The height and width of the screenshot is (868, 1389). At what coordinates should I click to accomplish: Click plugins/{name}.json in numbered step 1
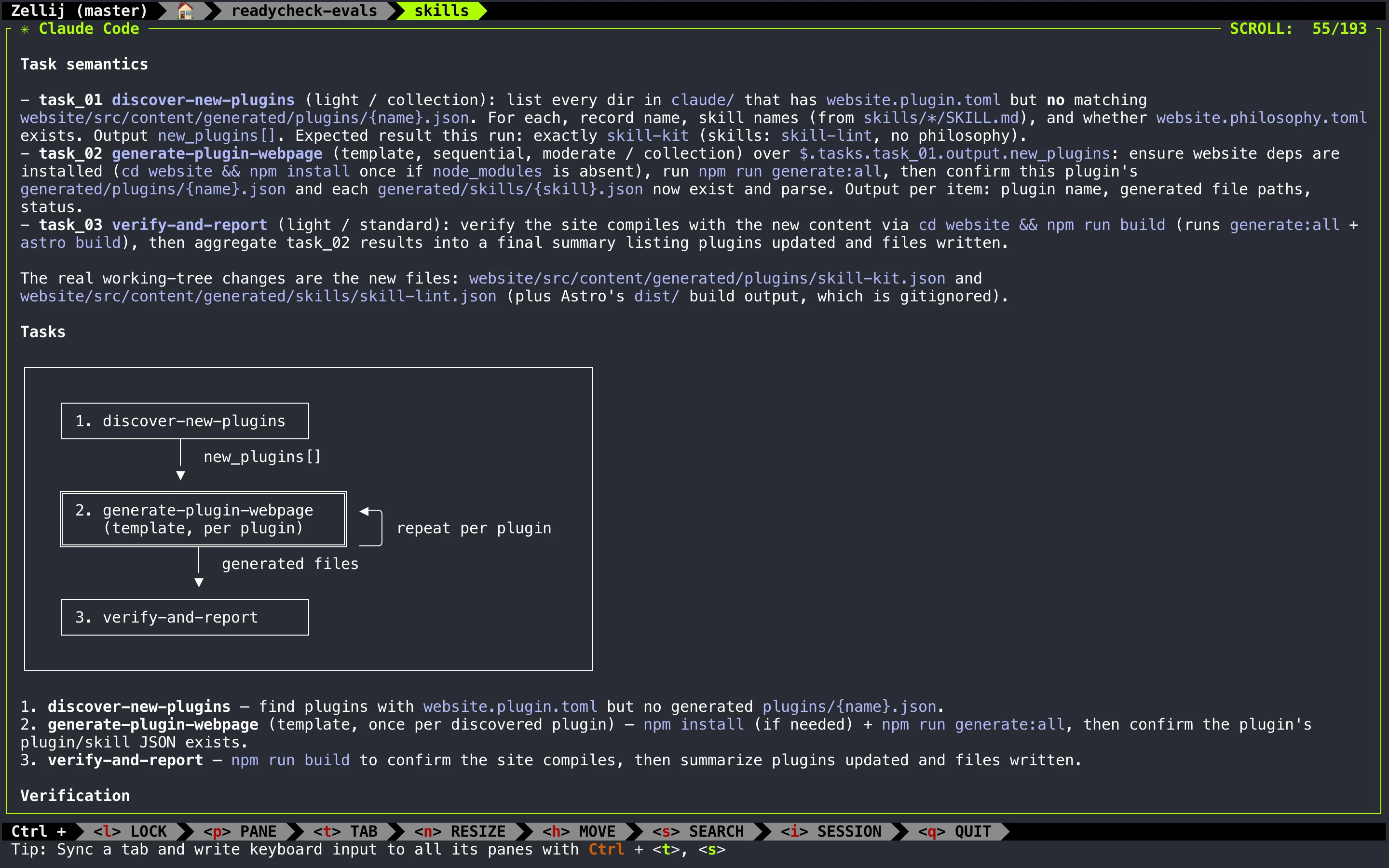click(x=849, y=706)
